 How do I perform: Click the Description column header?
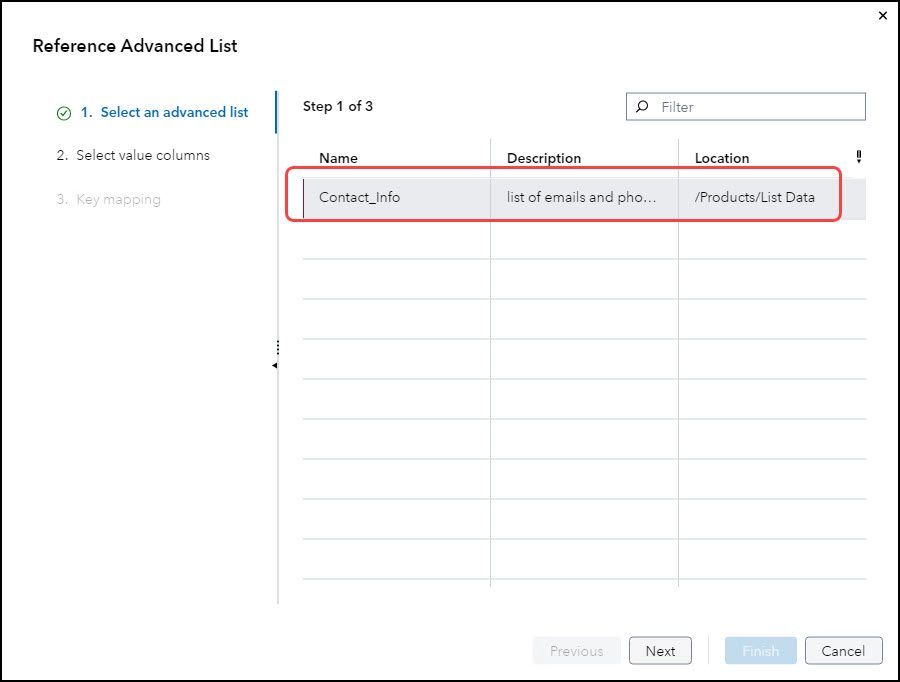[544, 158]
